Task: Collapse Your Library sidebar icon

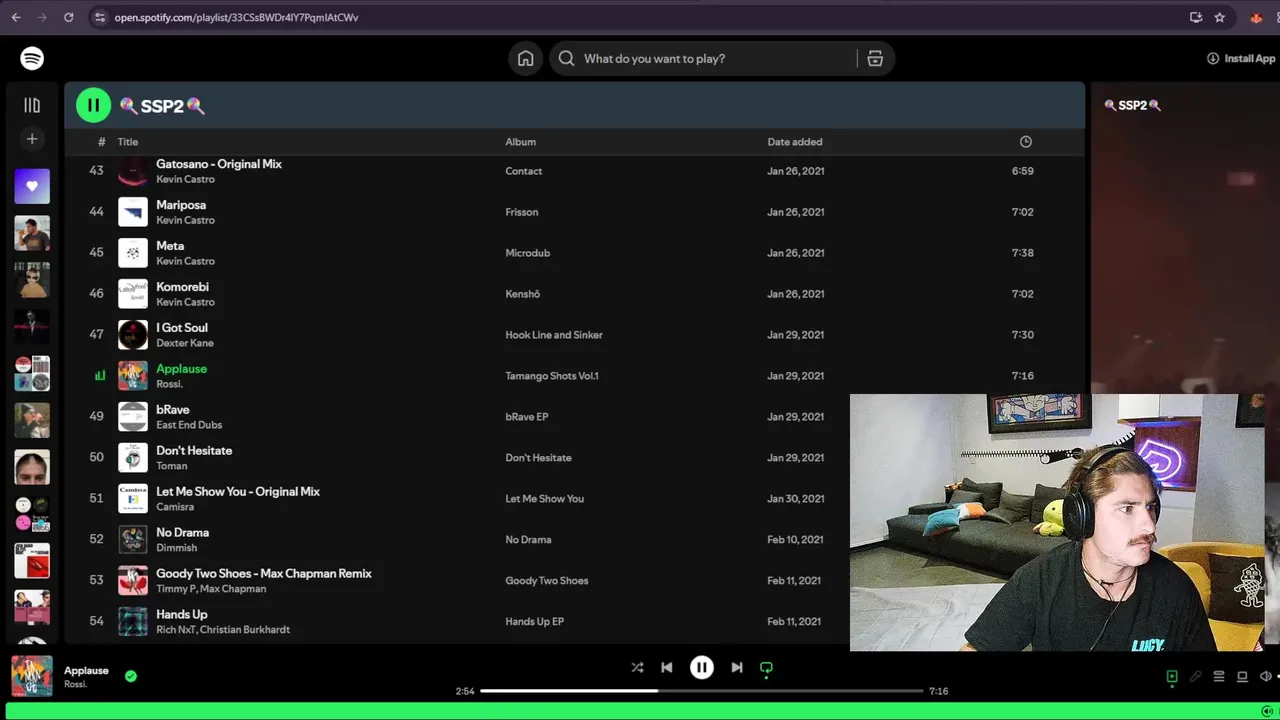Action: (32, 105)
